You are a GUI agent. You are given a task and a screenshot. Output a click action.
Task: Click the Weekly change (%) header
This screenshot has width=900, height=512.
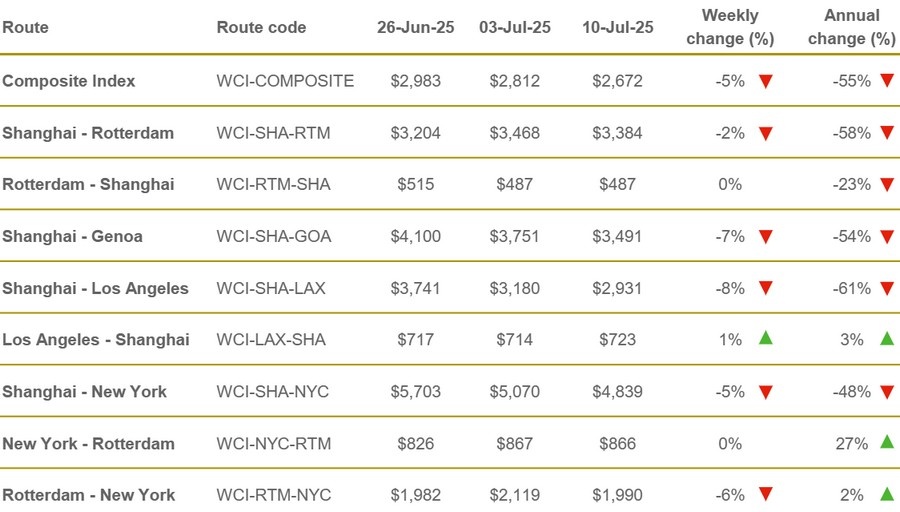(730, 27)
